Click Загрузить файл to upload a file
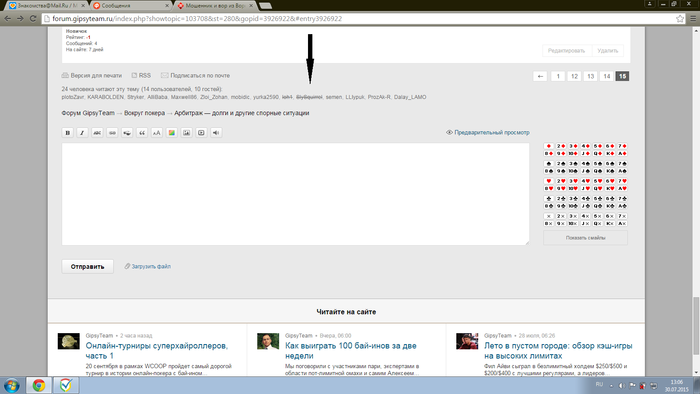Screen dimensions: 700x394 (x=148, y=266)
